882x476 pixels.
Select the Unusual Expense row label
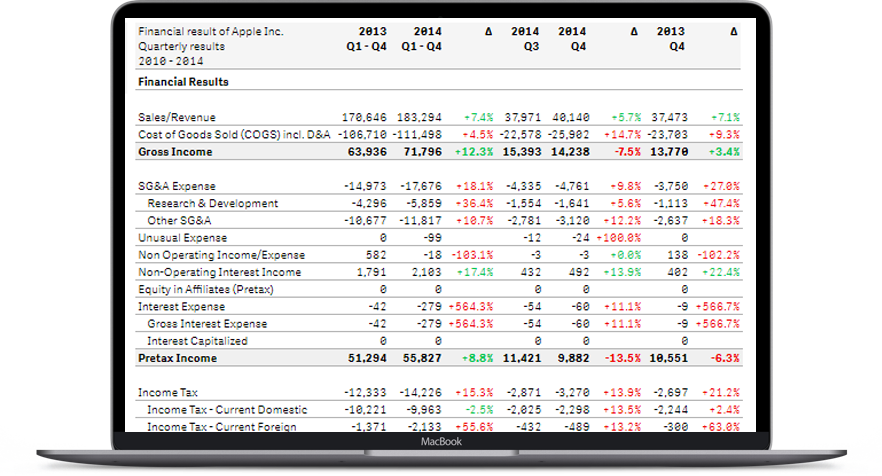tap(182, 237)
